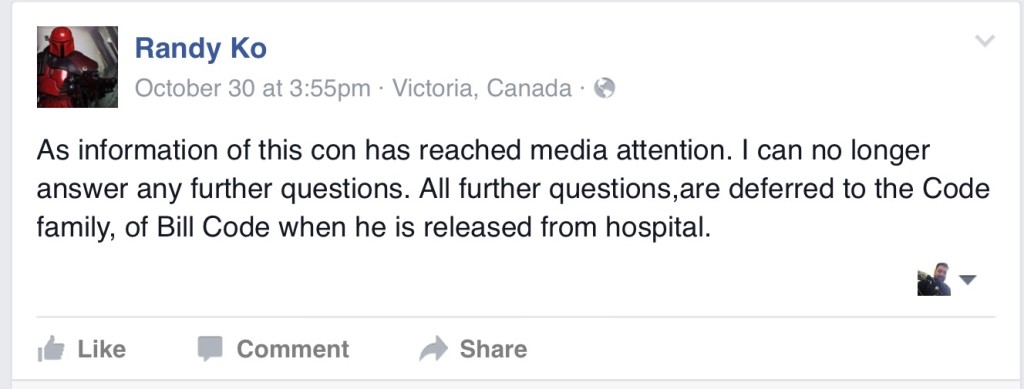
Task: Click the Comment speech bubble icon
Action: pyautogui.click(x=210, y=349)
